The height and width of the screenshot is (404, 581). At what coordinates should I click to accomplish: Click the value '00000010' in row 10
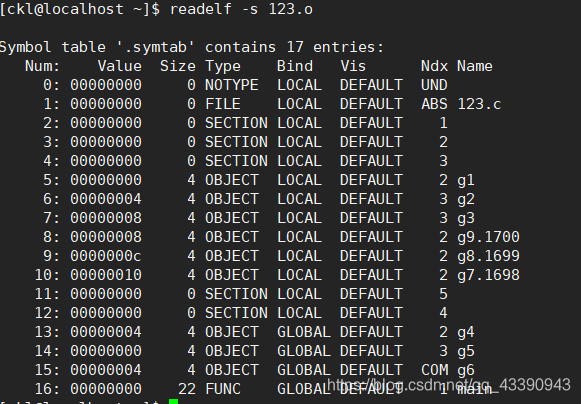[106, 275]
